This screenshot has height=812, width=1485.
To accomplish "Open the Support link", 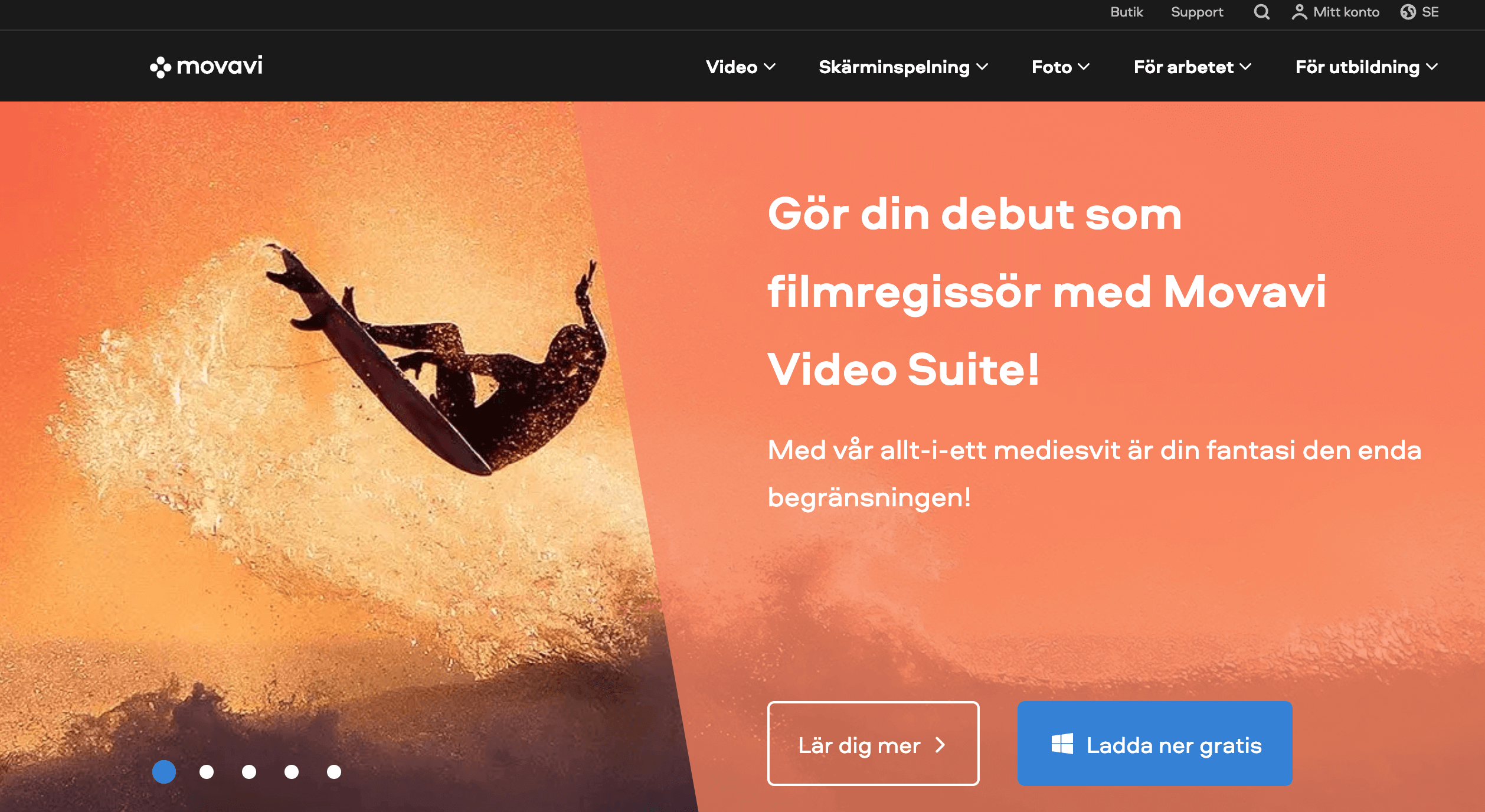I will [1197, 12].
